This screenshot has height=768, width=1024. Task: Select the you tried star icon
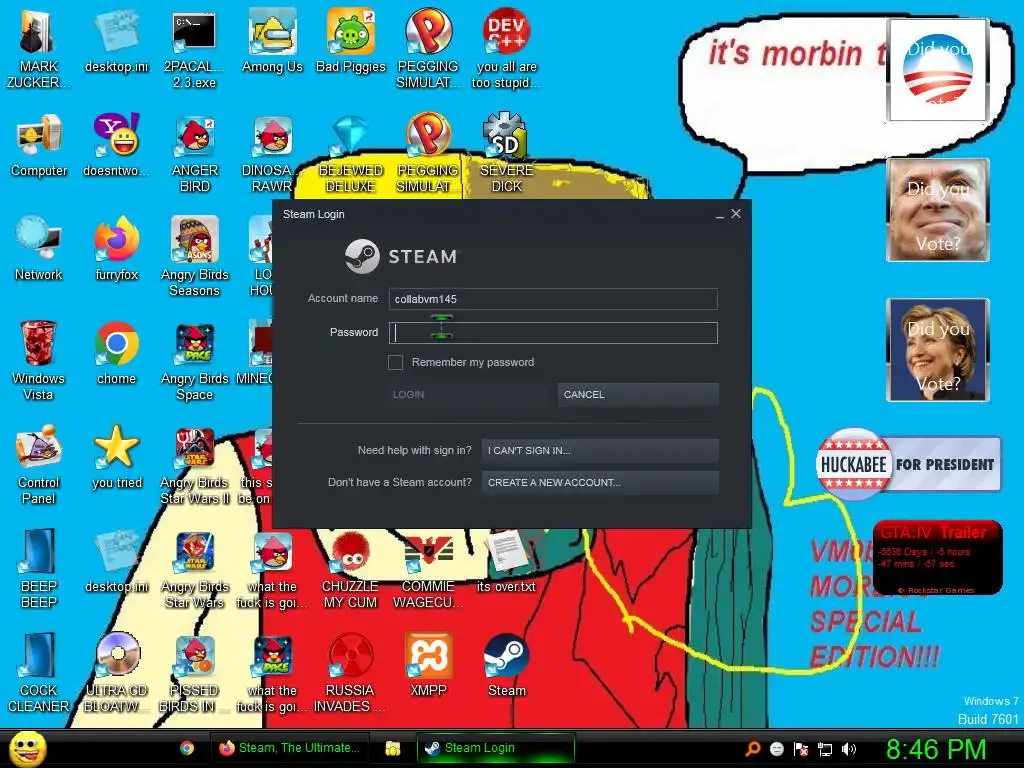pos(116,456)
